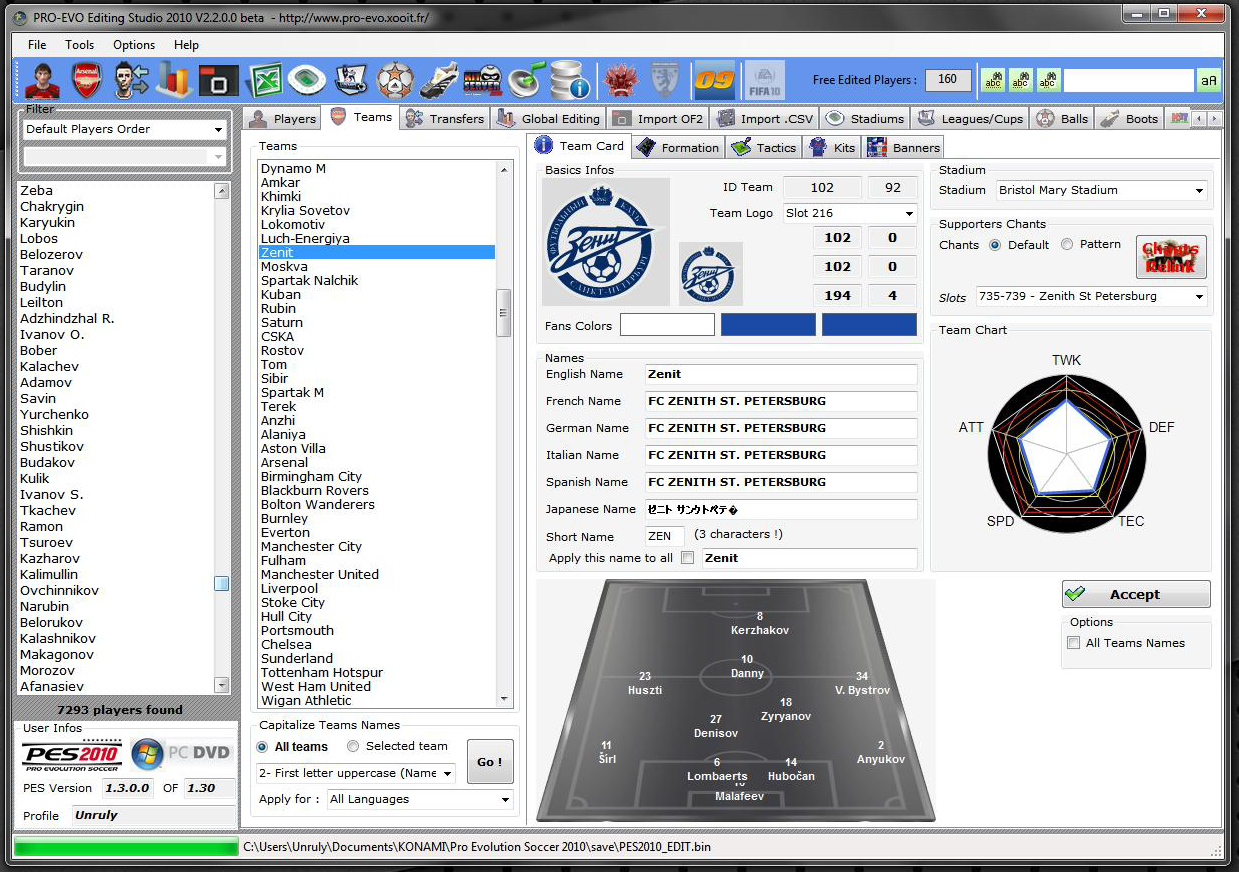Click the small Zenit logo thumbnail
This screenshot has width=1239, height=872.
click(710, 273)
